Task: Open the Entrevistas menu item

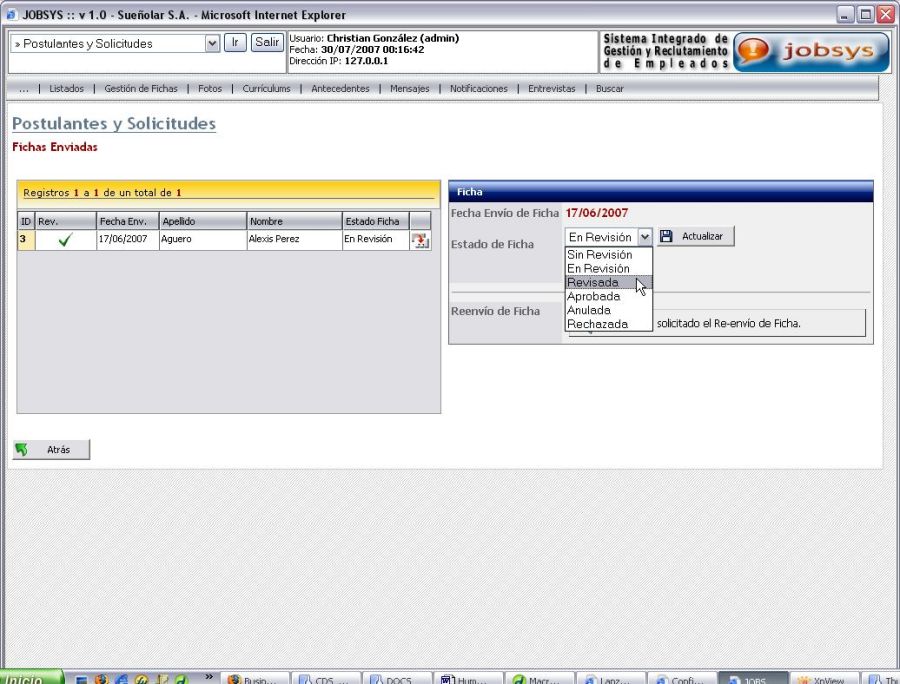Action: [551, 89]
